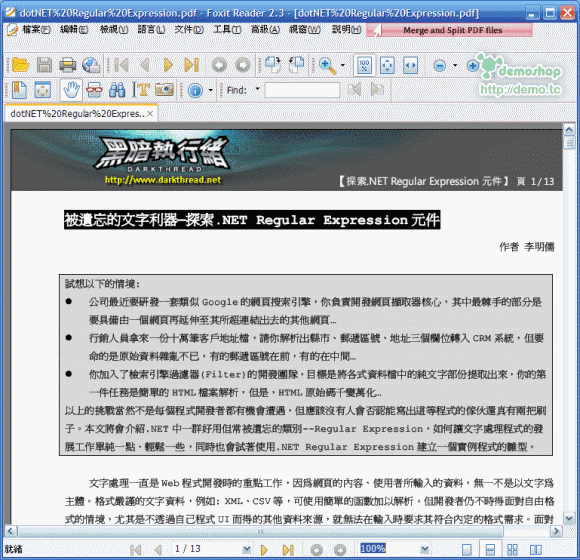This screenshot has width=580, height=560.
Task: Click previous view round button in toolbar
Action: (x=219, y=65)
